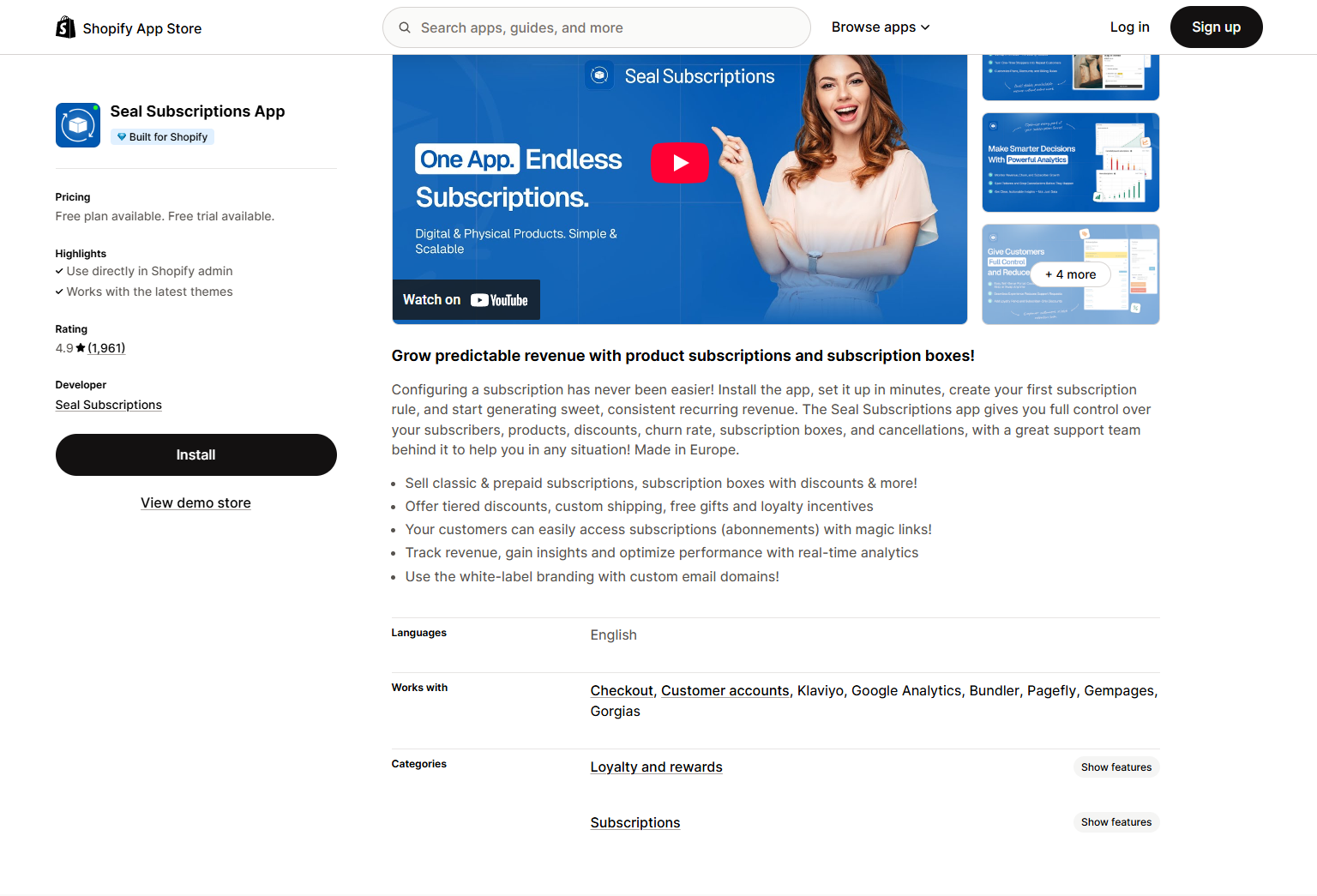This screenshot has width=1317, height=896.
Task: Install the Seal Subscriptions app
Action: point(195,455)
